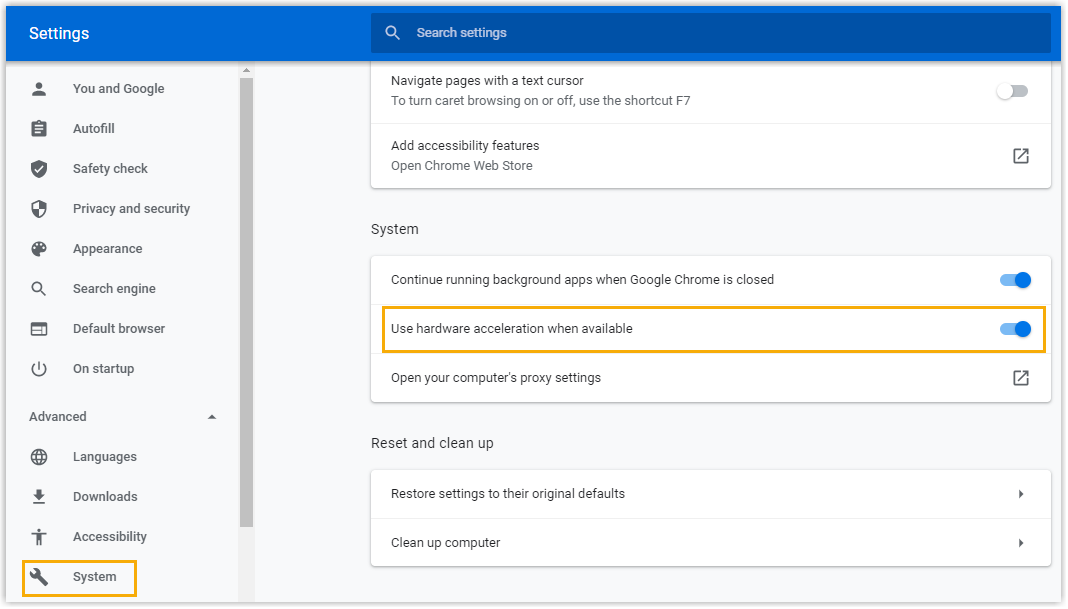Toggle Navigate pages with a text cursor
This screenshot has width=1068, height=609.
(x=1012, y=91)
